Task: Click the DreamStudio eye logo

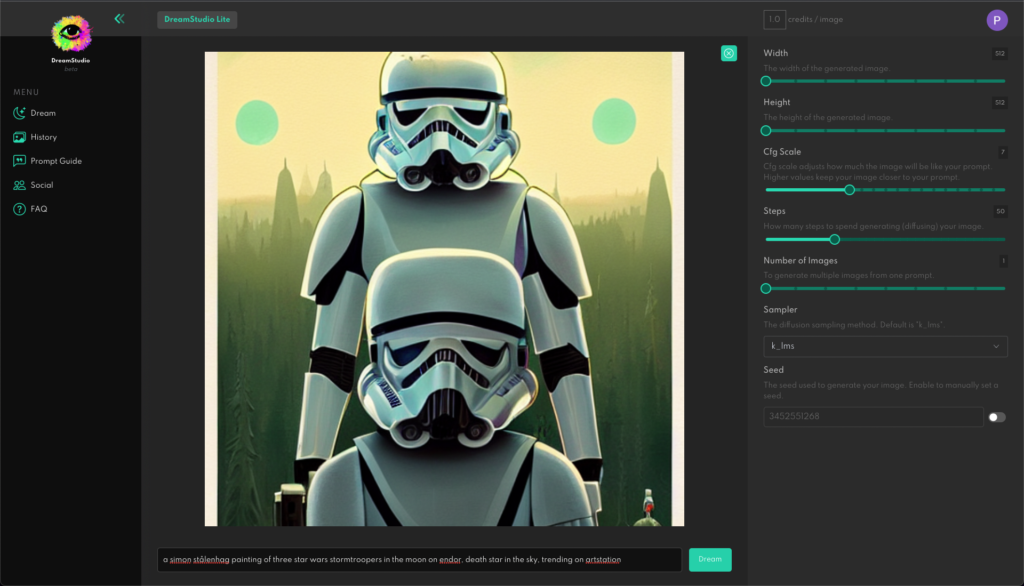Action: (71, 33)
